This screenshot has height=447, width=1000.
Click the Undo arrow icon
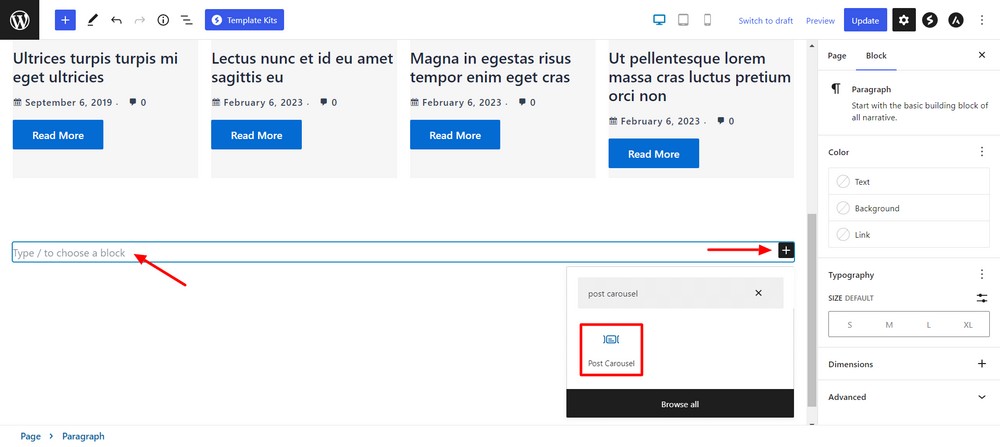click(x=116, y=20)
